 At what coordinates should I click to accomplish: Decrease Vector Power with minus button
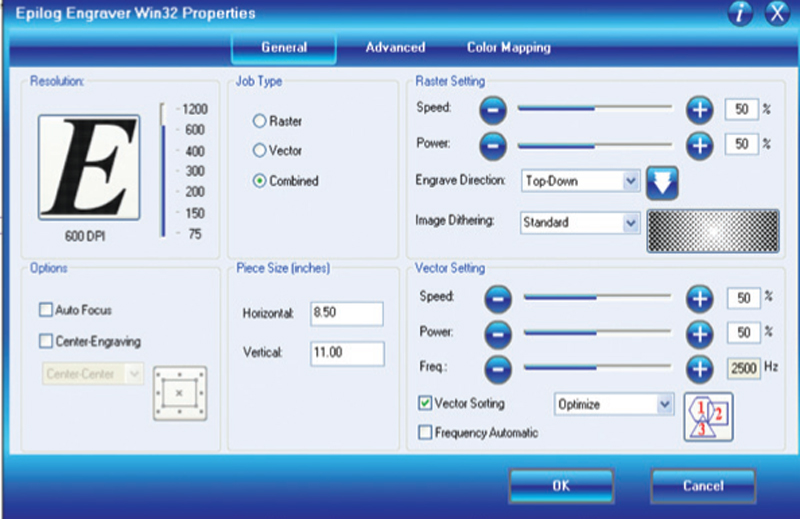click(x=498, y=334)
